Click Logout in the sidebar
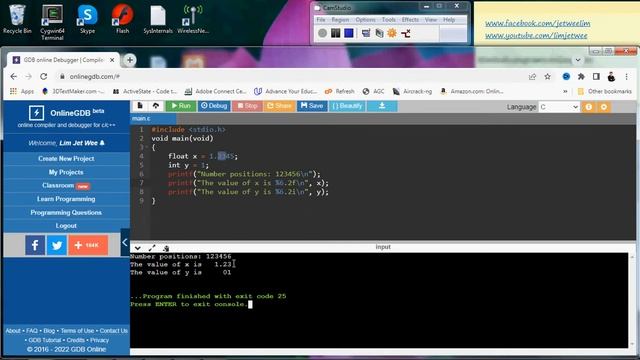Image resolution: width=640 pixels, height=360 pixels. tap(66, 226)
